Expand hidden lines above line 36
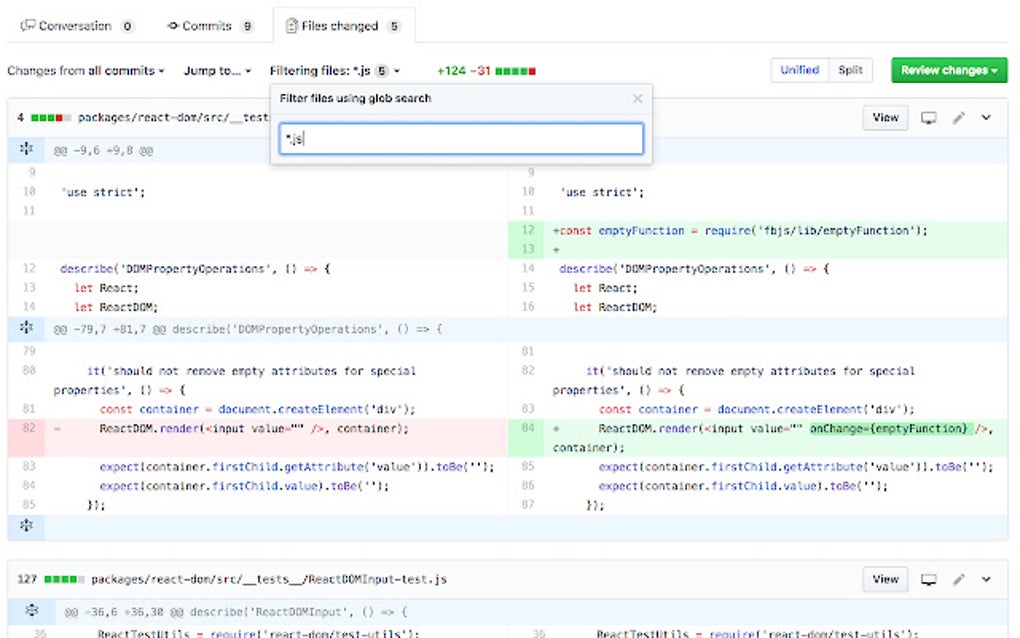 [x=31, y=611]
